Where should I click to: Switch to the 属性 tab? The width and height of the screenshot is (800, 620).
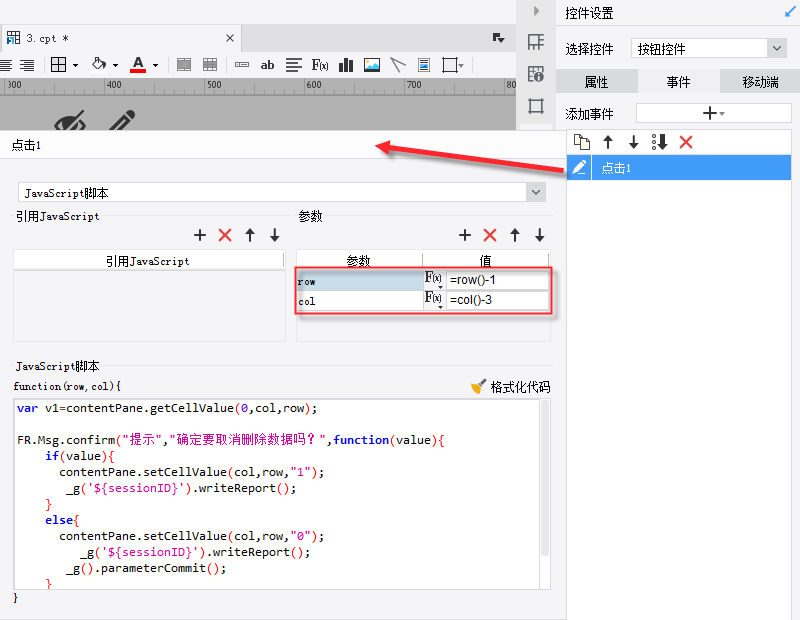(596, 82)
